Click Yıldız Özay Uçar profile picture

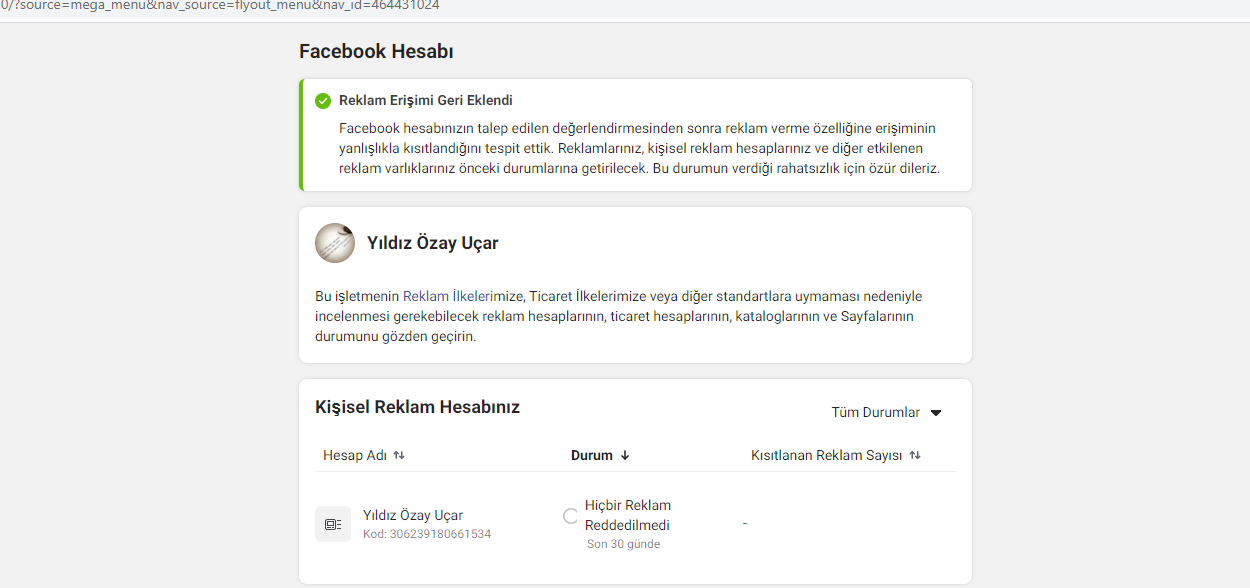point(335,243)
